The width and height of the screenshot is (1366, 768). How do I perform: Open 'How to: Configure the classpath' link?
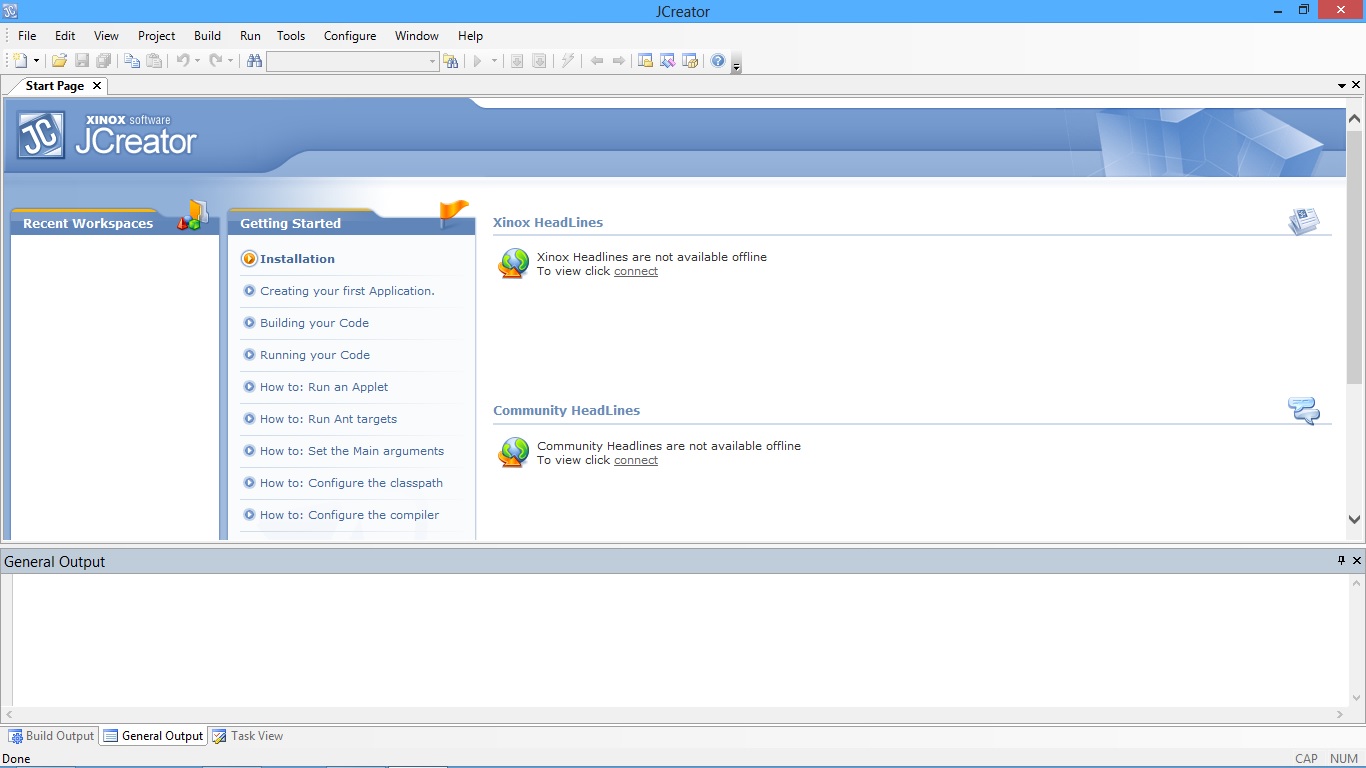351,483
